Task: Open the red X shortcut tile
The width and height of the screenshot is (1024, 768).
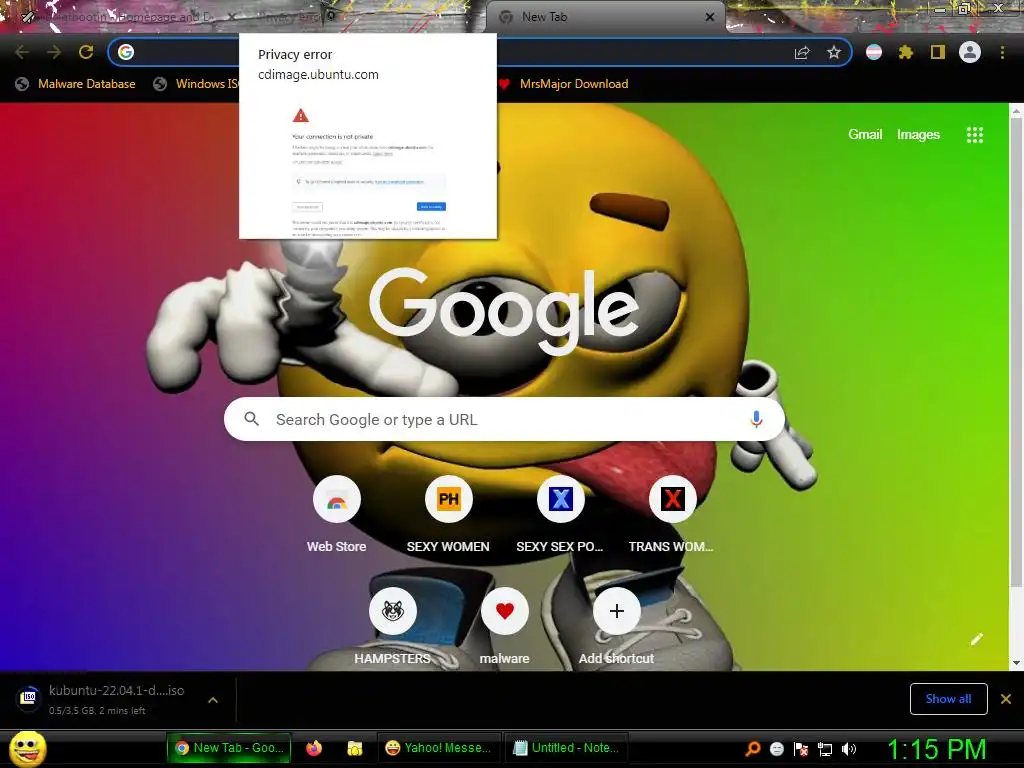Action: coord(673,500)
